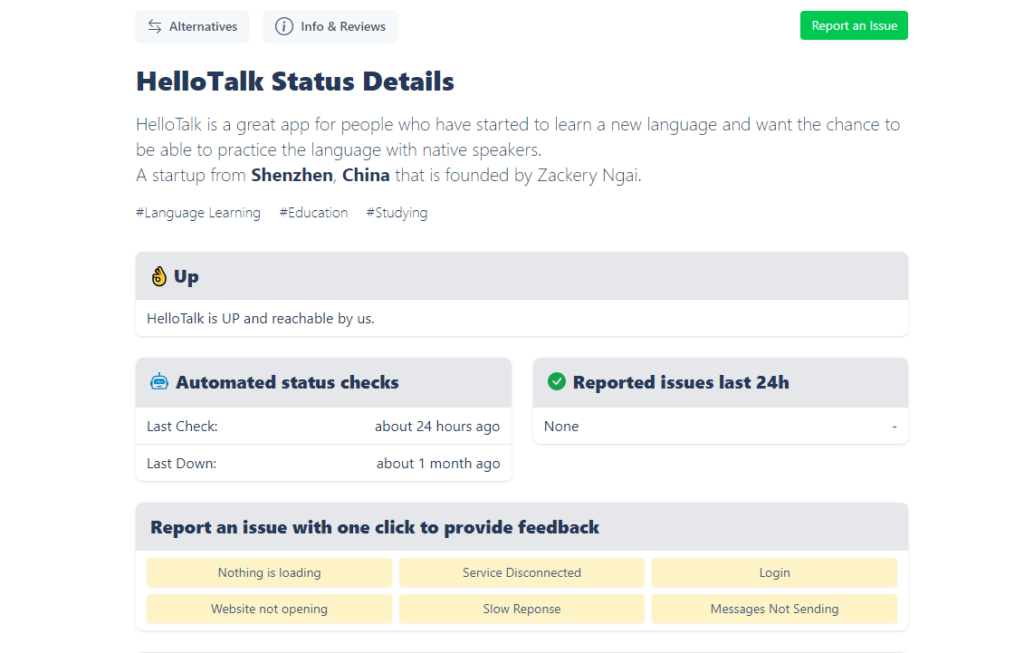Open the #Studying tag
The height and width of the screenshot is (653, 1024).
[x=397, y=213]
